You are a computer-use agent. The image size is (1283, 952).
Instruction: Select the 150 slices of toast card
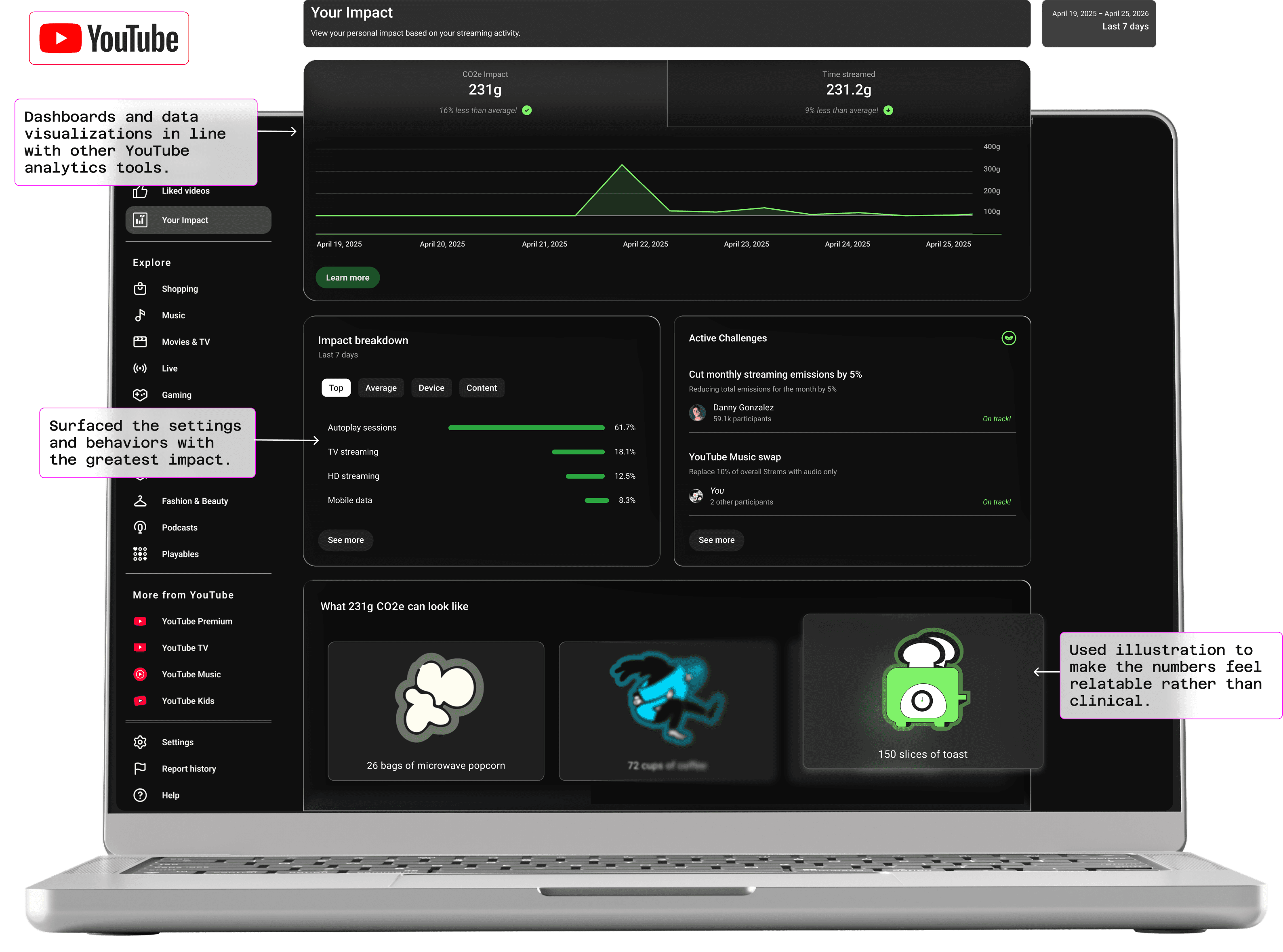(922, 691)
